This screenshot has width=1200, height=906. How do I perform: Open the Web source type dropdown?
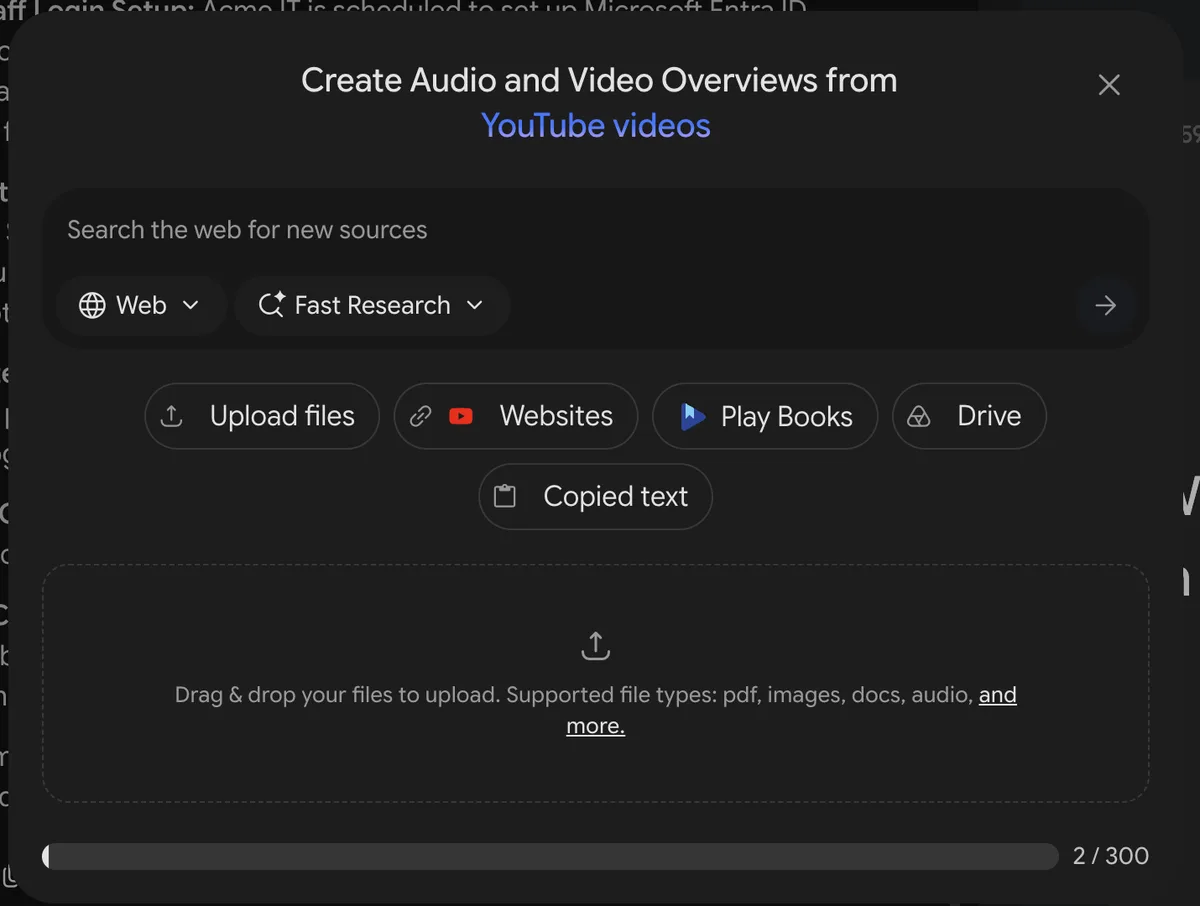(141, 305)
